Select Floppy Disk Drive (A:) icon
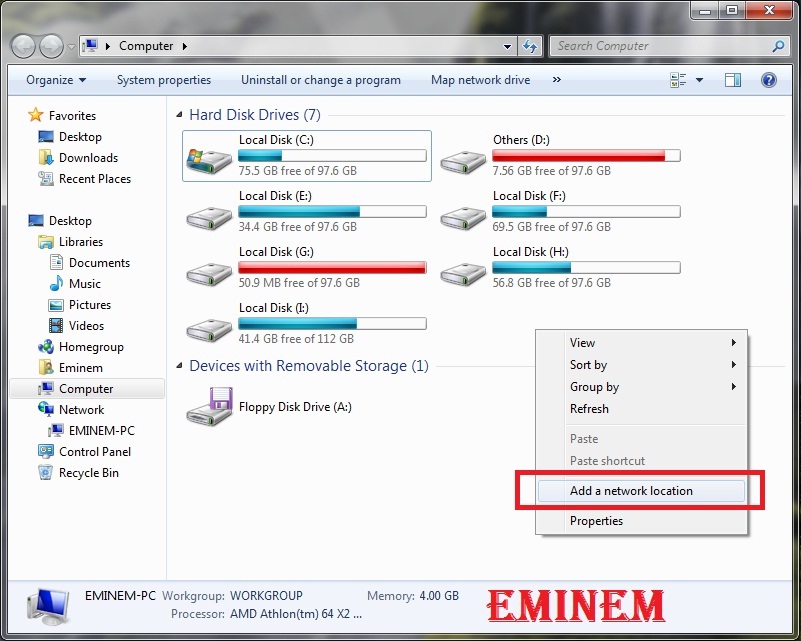This screenshot has height=641, width=801. (x=210, y=406)
